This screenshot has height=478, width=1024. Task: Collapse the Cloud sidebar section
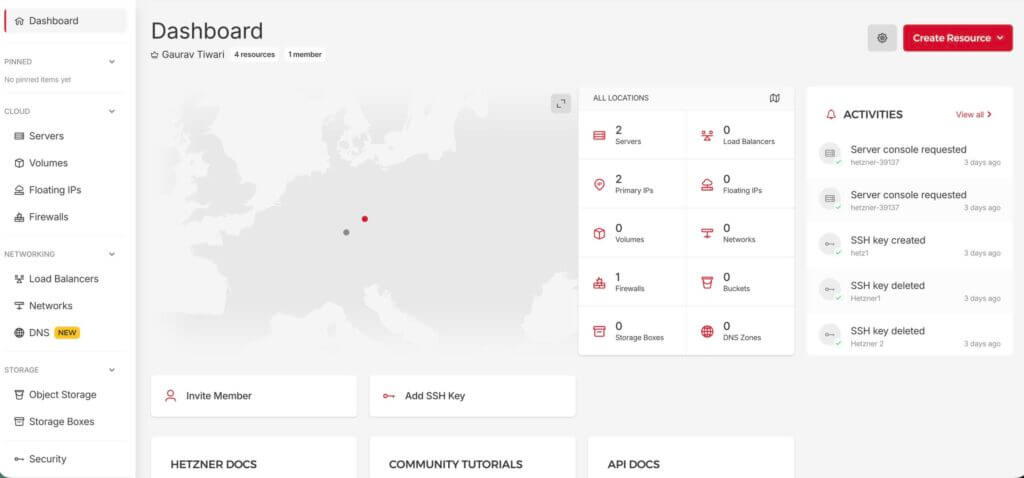(x=112, y=111)
